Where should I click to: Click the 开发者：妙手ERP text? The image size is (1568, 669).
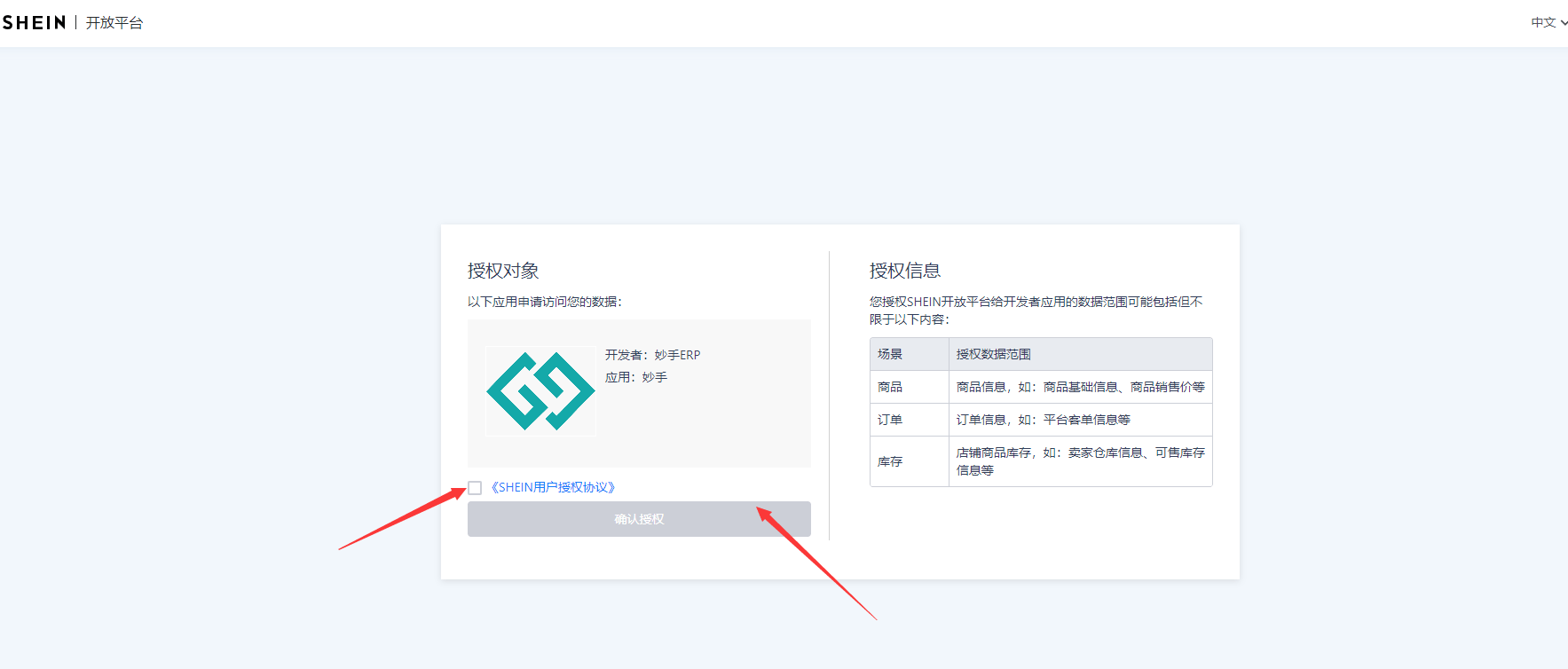652,355
